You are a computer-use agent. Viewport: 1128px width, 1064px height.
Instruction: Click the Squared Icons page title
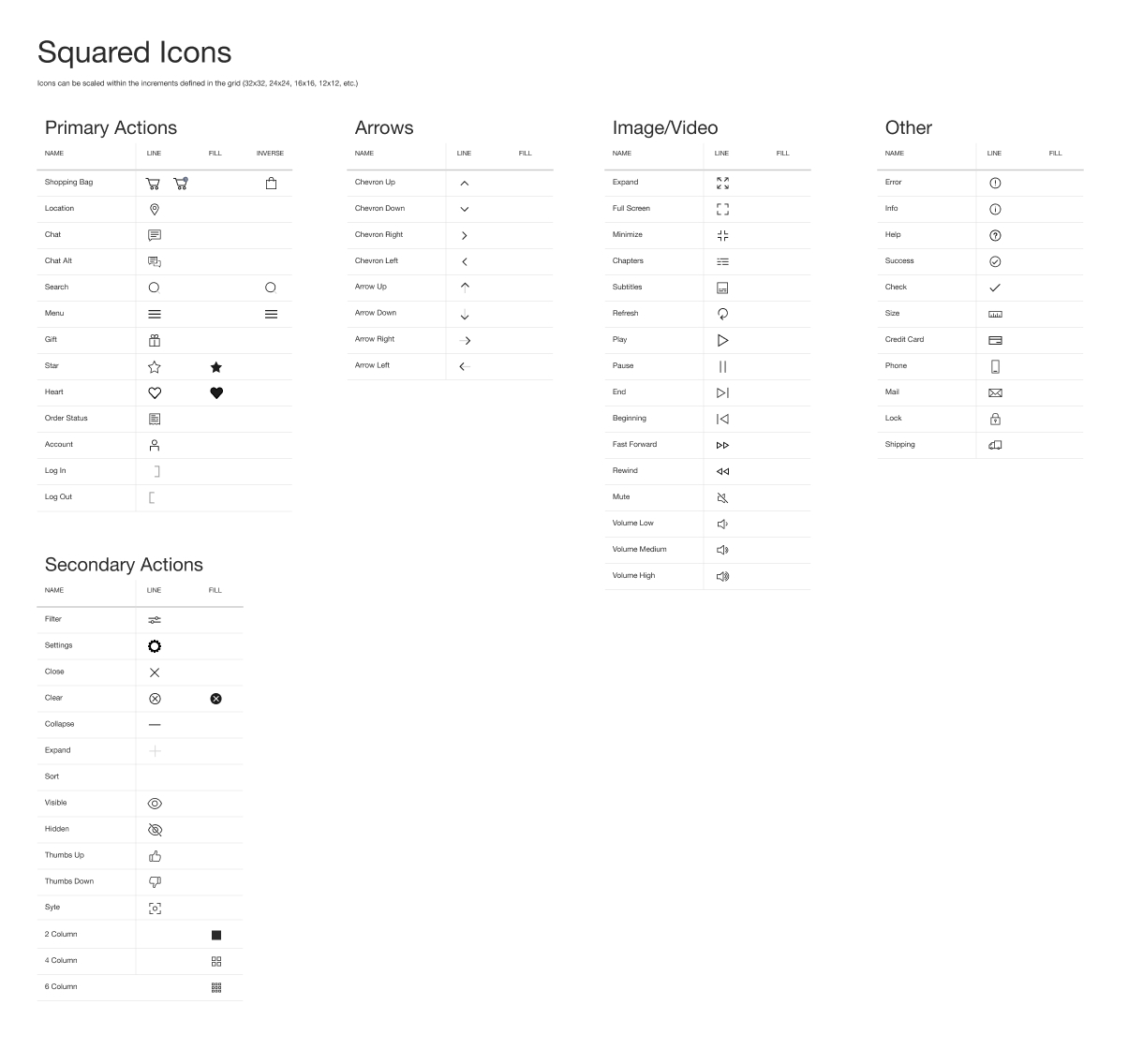tap(134, 52)
